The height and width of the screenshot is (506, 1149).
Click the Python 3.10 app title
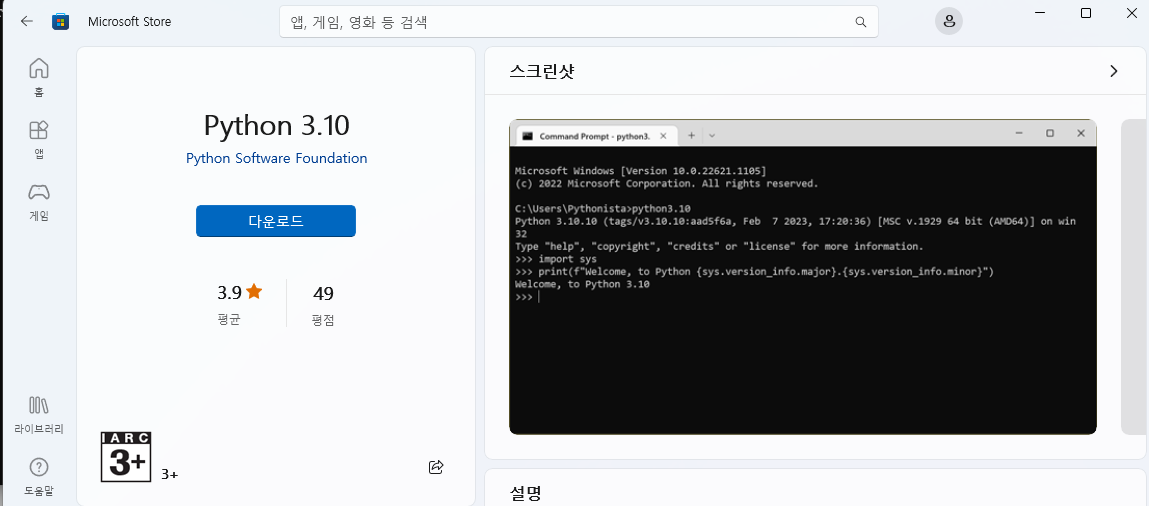(276, 125)
